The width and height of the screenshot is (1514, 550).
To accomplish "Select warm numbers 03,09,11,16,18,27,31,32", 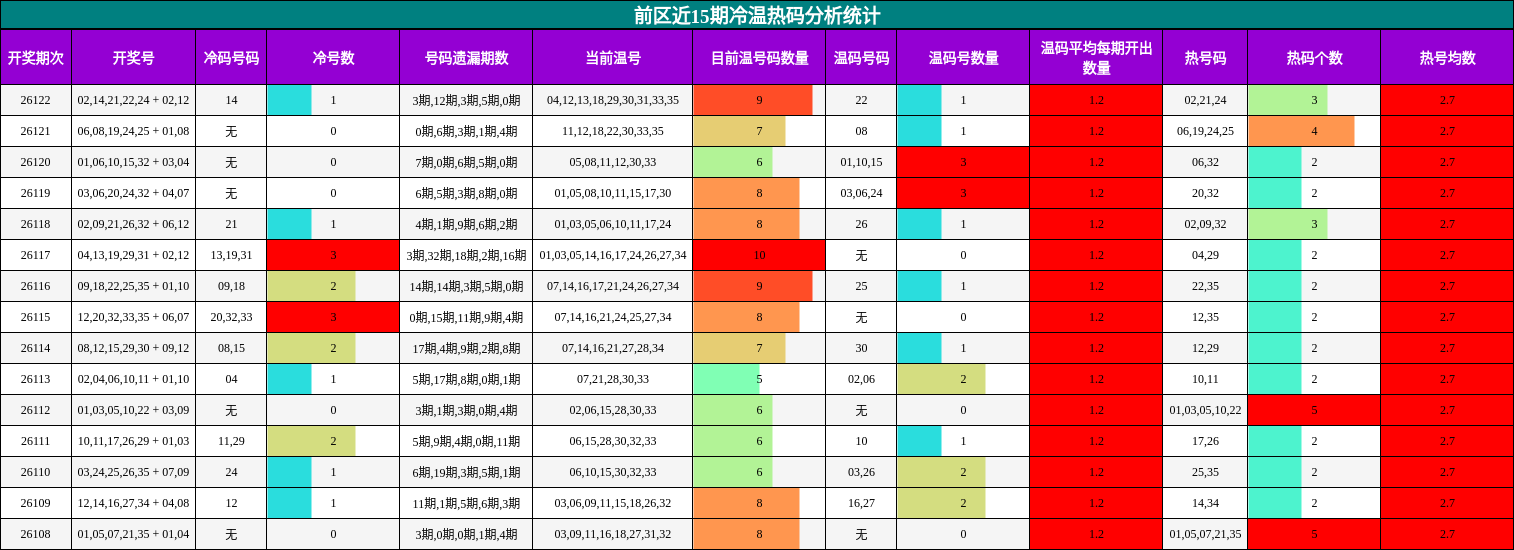I will click(612, 534).
